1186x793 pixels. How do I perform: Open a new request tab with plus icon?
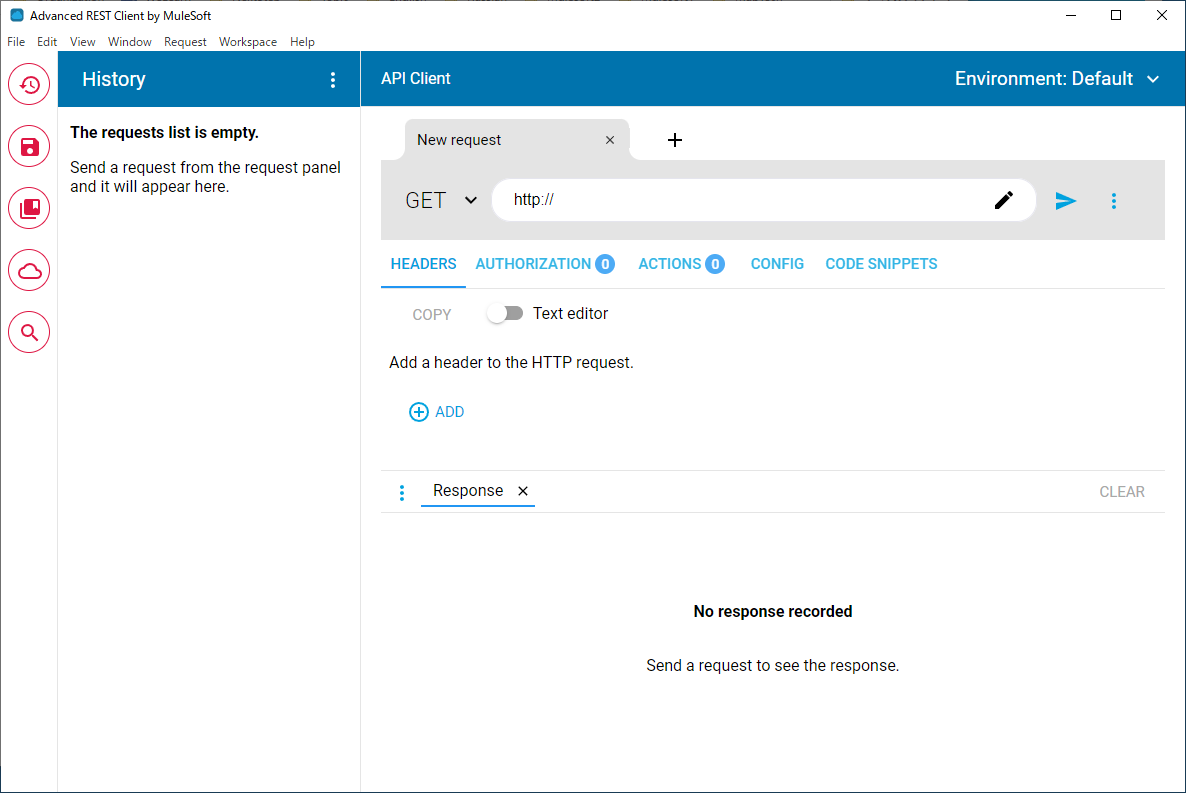click(x=675, y=140)
